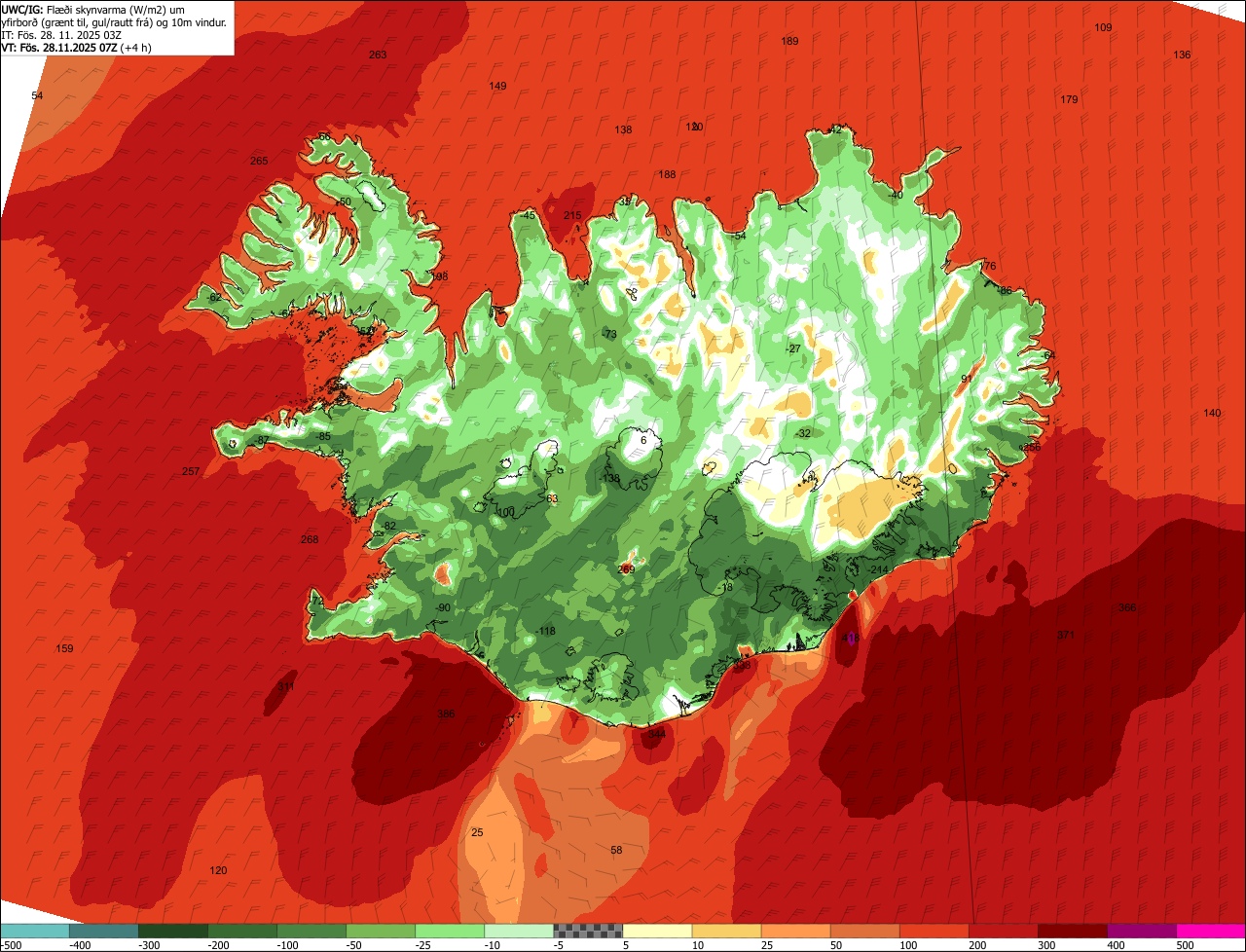Pick the light orange 25 to 50 legend swatch
The image size is (1246, 952).
[795, 931]
